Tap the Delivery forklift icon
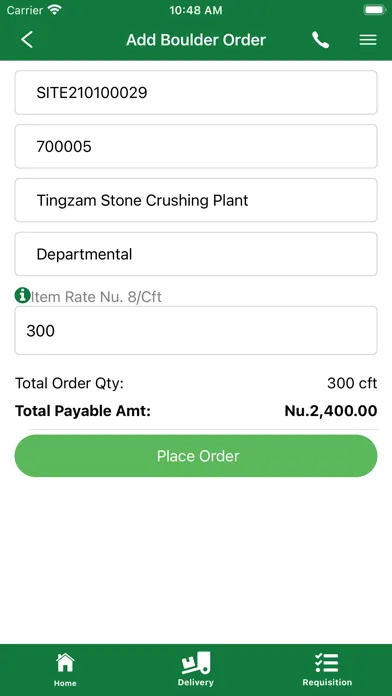This screenshot has width=392, height=696. click(x=196, y=663)
